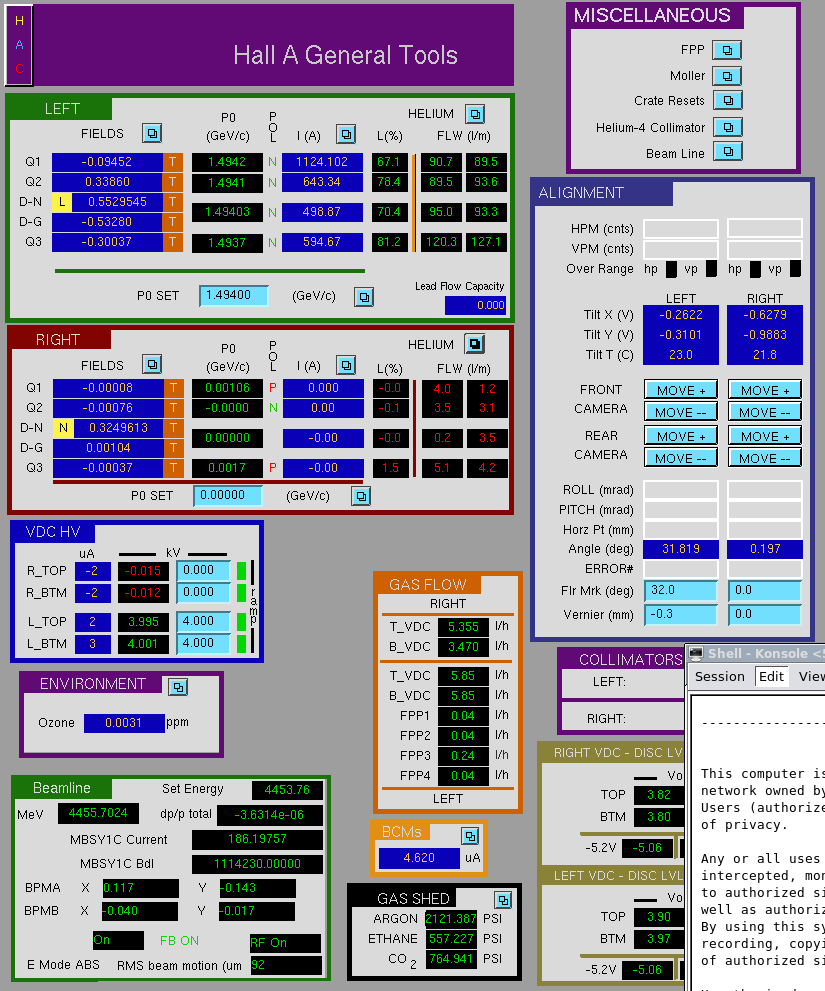This screenshot has height=991, width=825.
Task: Toggle RIGHT D-N yellow N indicator
Action: click(63, 428)
